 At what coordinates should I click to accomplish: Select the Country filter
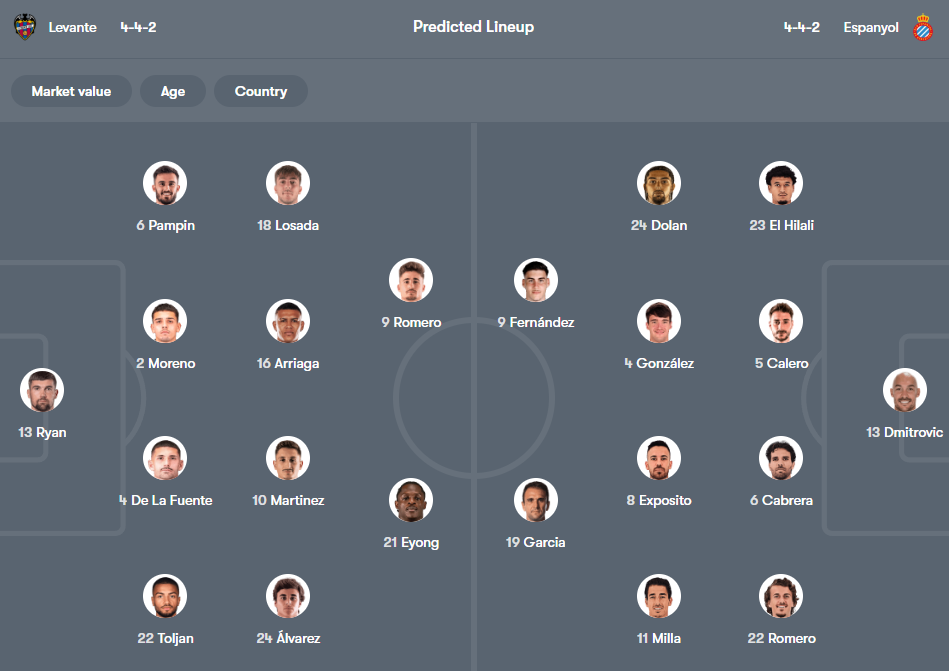(260, 91)
